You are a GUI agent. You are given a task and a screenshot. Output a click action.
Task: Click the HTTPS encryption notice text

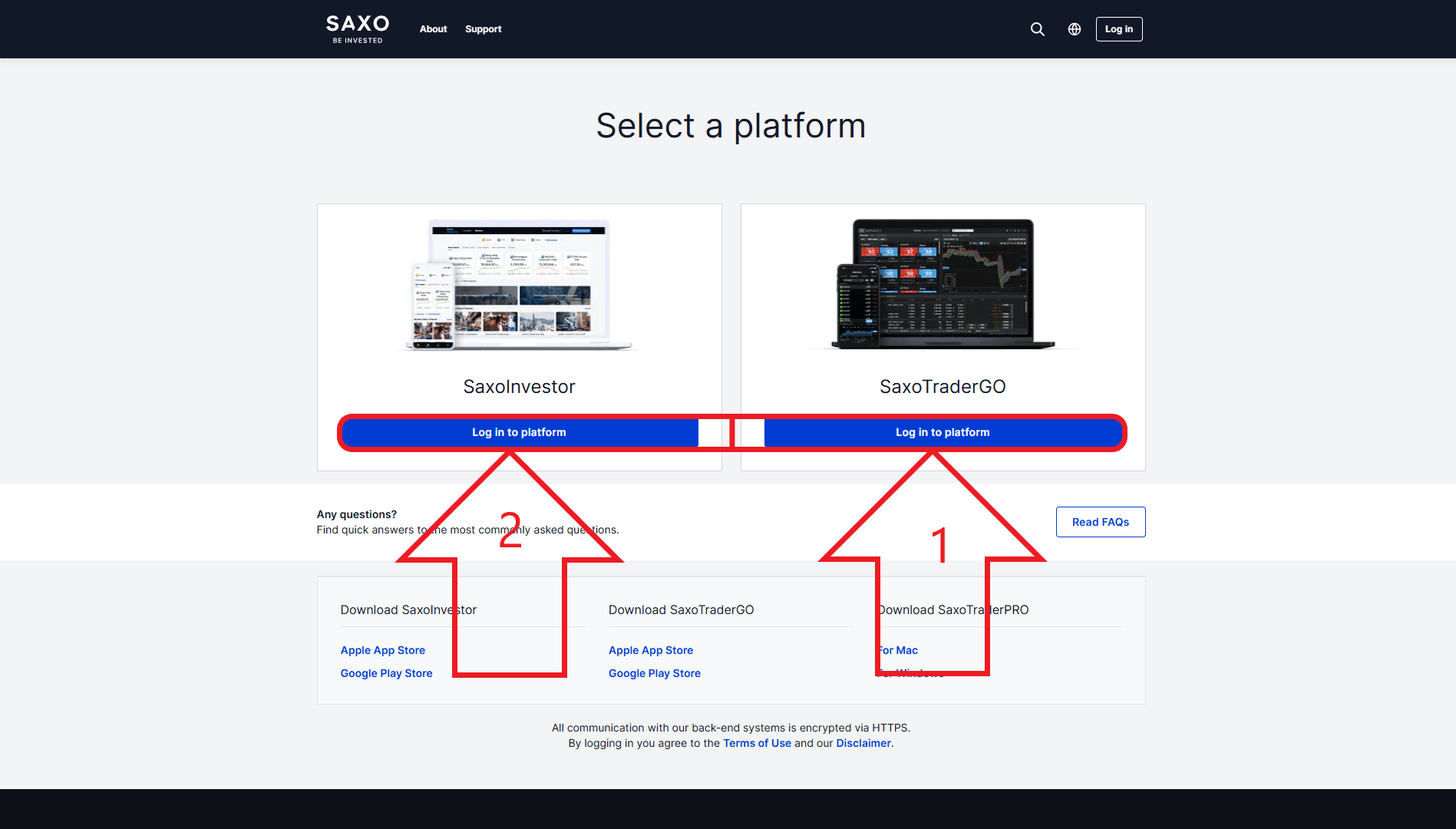point(731,728)
